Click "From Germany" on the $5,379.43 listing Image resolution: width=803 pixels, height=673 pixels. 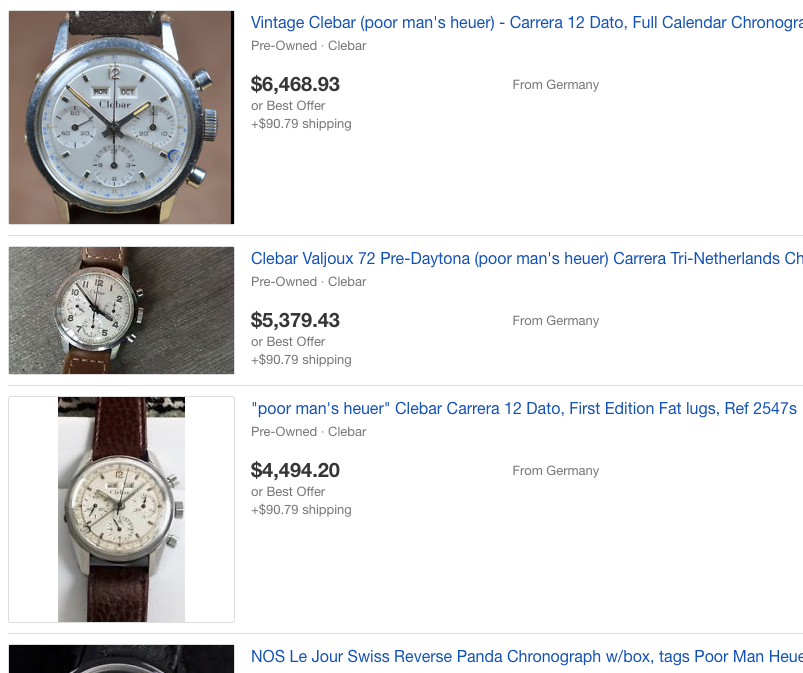(555, 321)
